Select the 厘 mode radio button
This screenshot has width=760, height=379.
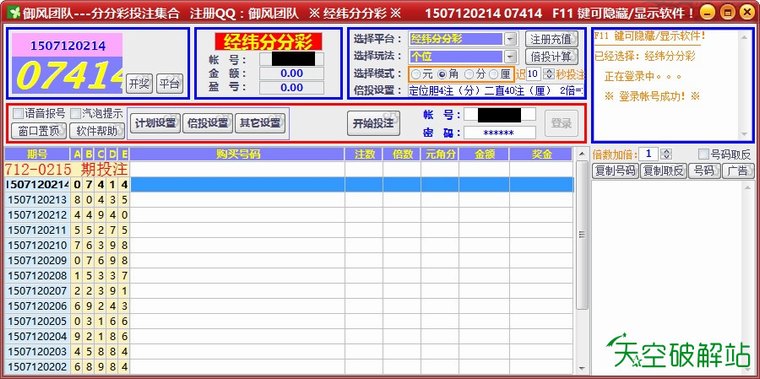tap(493, 75)
